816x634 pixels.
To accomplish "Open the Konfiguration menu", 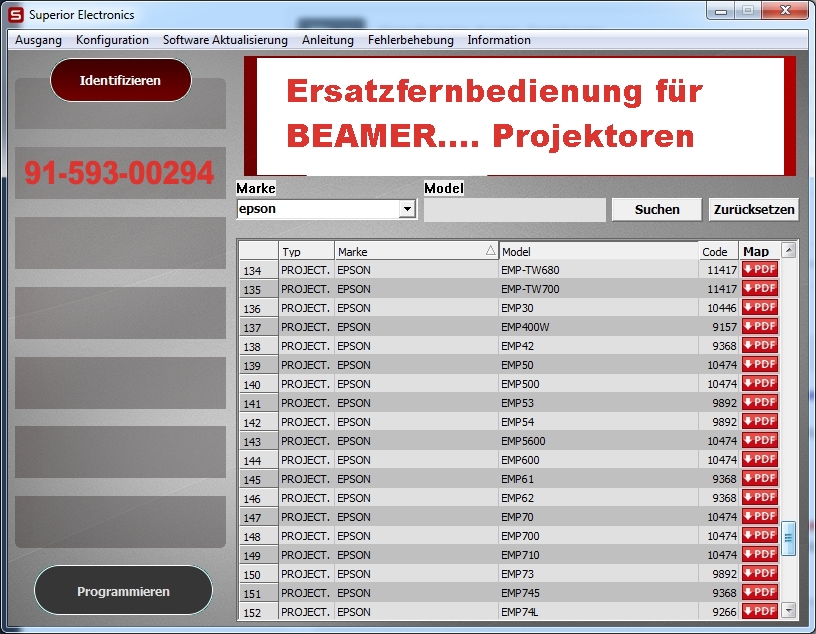I will (112, 40).
